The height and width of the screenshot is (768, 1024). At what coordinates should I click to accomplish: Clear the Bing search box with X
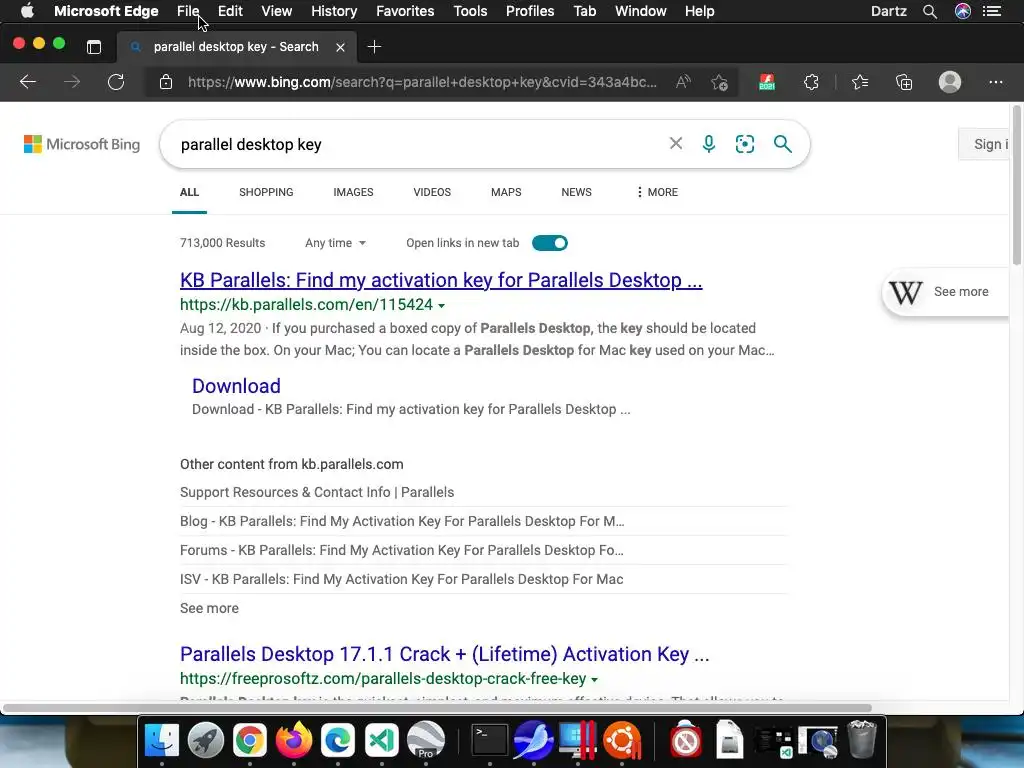676,144
